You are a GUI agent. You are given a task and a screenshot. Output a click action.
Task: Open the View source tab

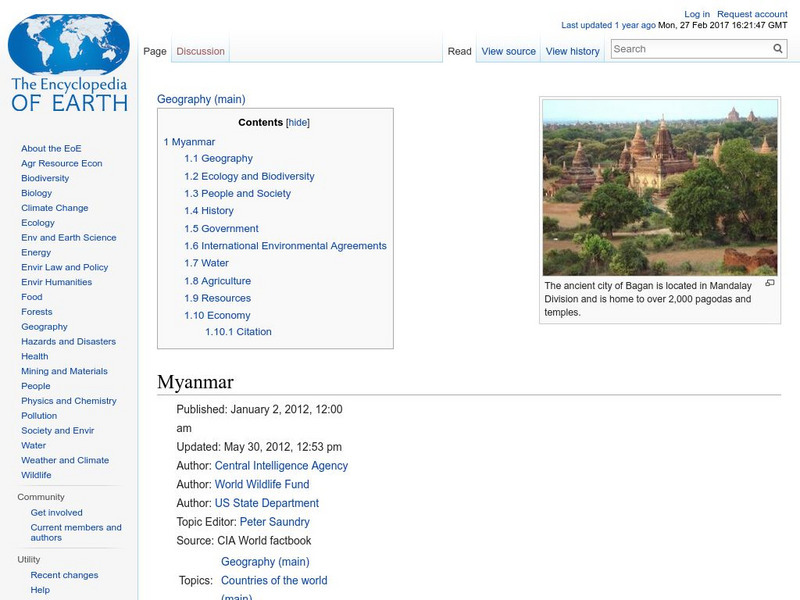(509, 50)
